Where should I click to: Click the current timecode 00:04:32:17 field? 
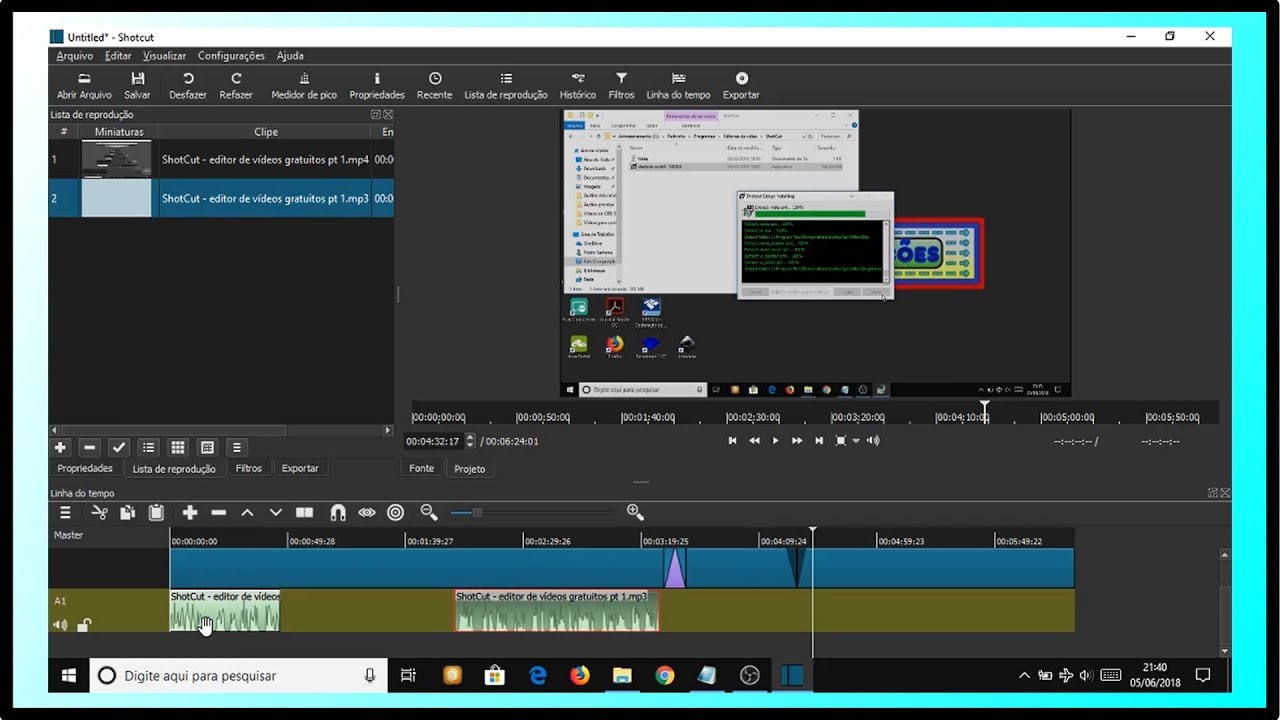434,441
